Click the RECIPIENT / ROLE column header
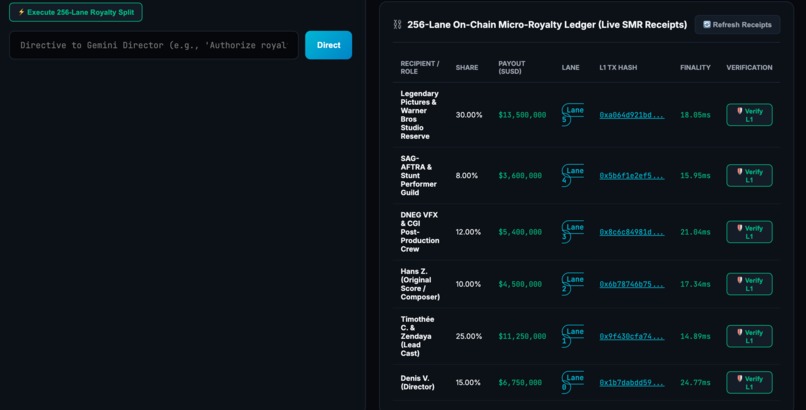 (419, 67)
